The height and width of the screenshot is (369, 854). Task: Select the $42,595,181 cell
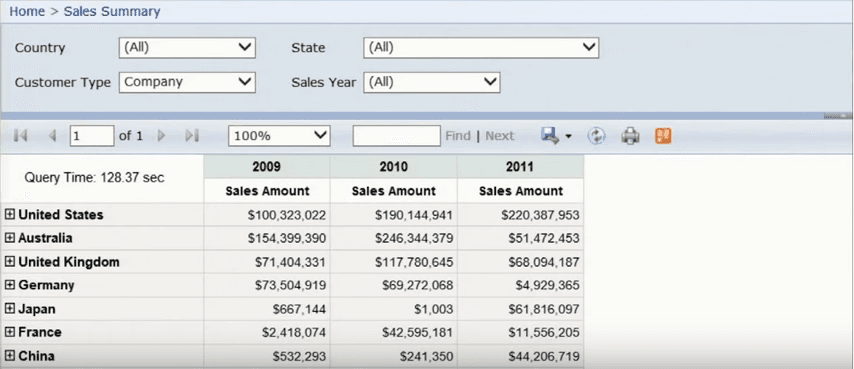[394, 332]
